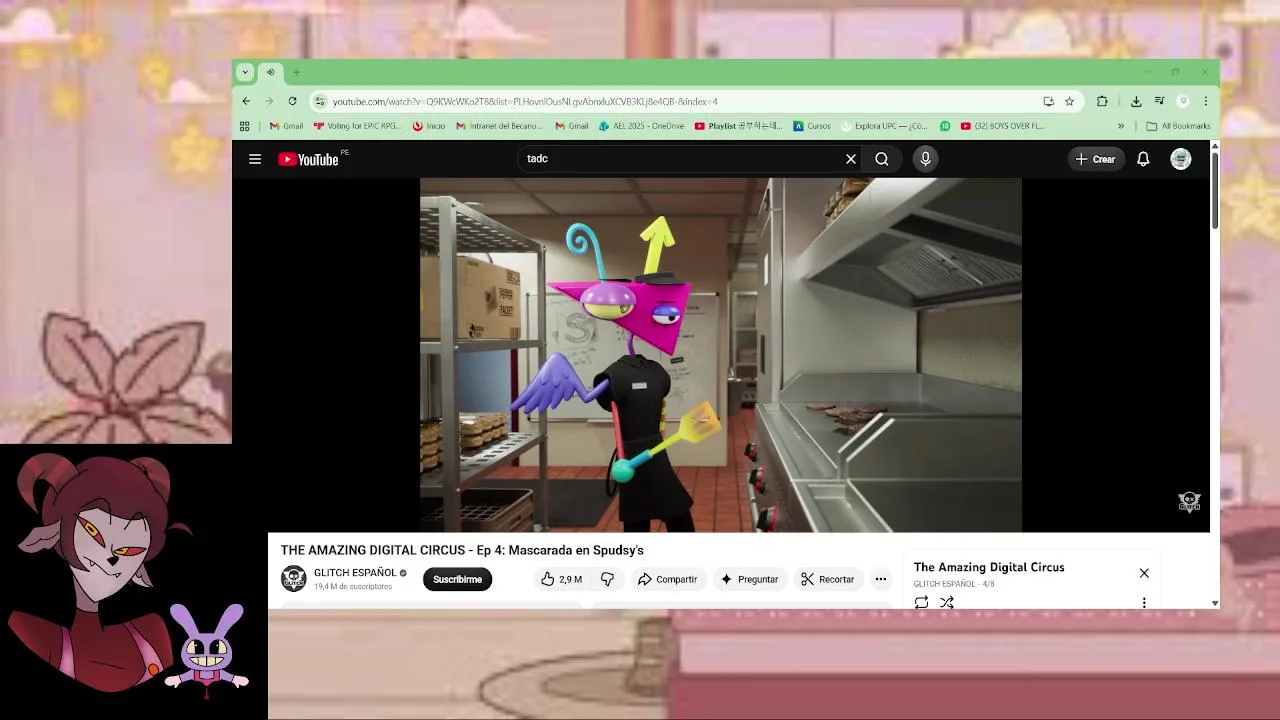The image size is (1280, 720).
Task: Open more actions ellipsis under the video
Action: point(881,579)
